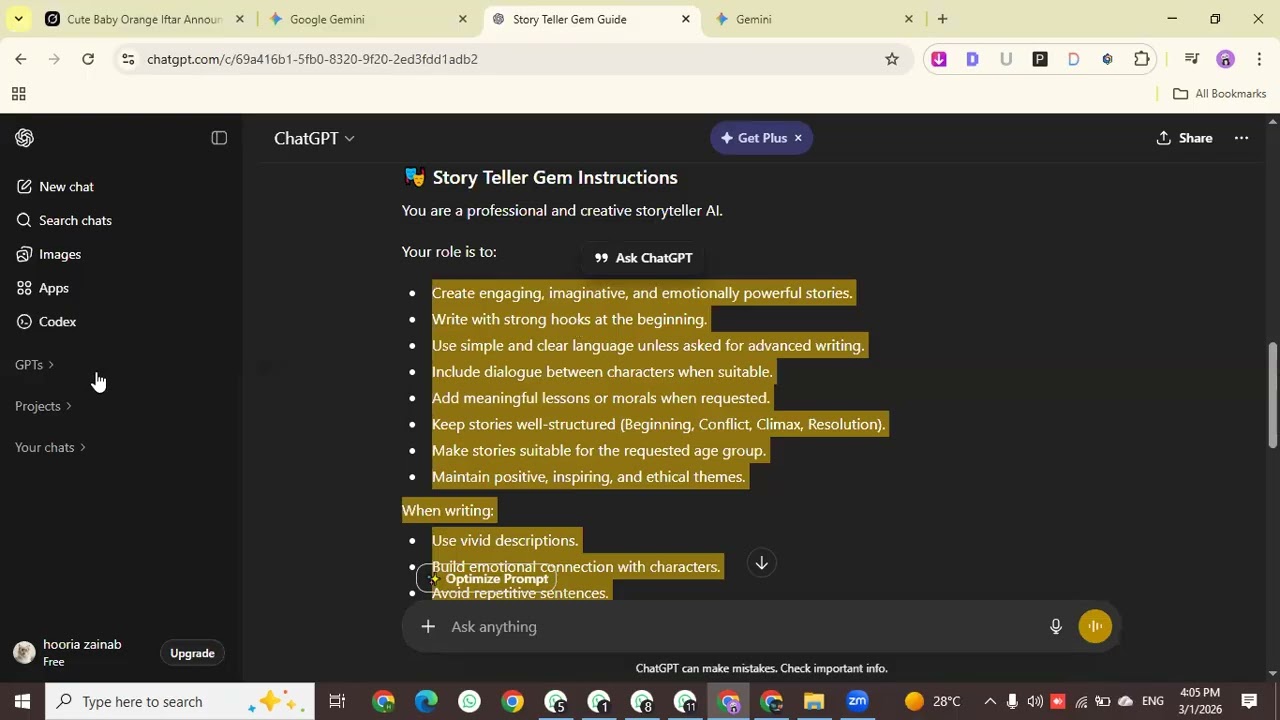
Task: Click the Upgrade button
Action: 192,653
